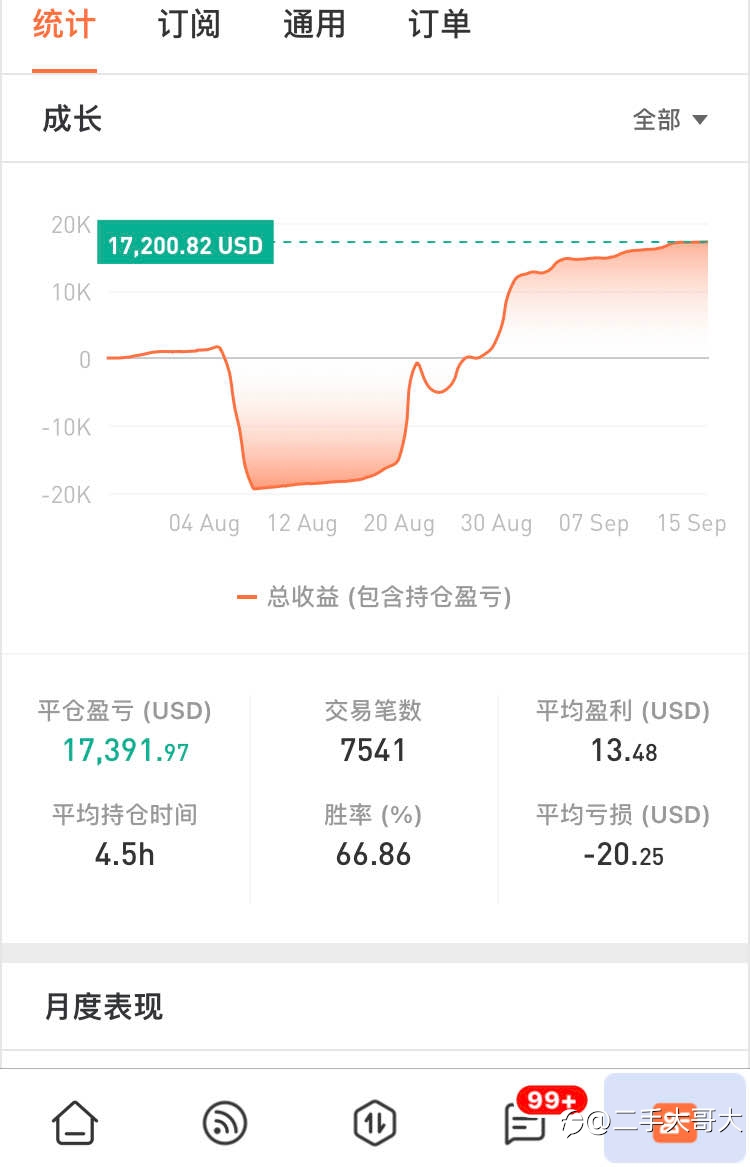The height and width of the screenshot is (1167, 750).
Task: Tap the 平仓盈亏 value 17,391.97
Action: [x=125, y=750]
